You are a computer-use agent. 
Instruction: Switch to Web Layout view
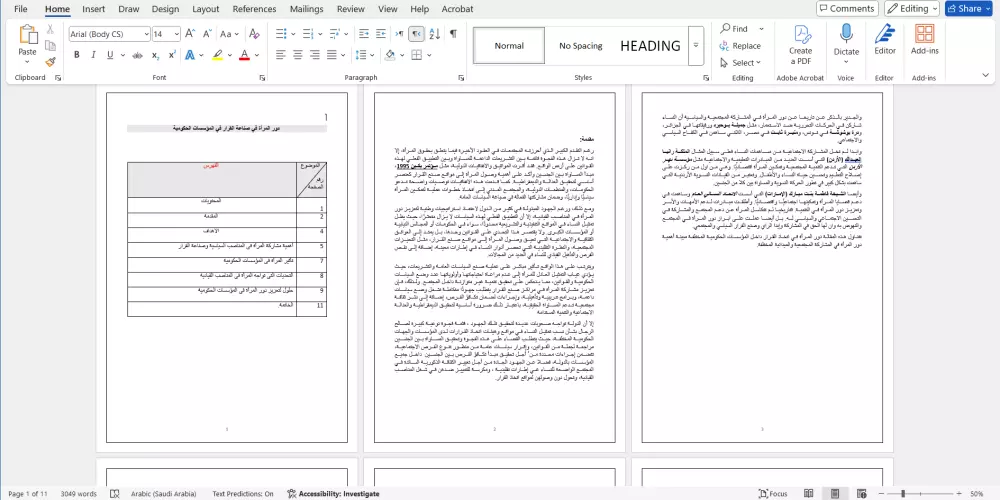[862, 494]
